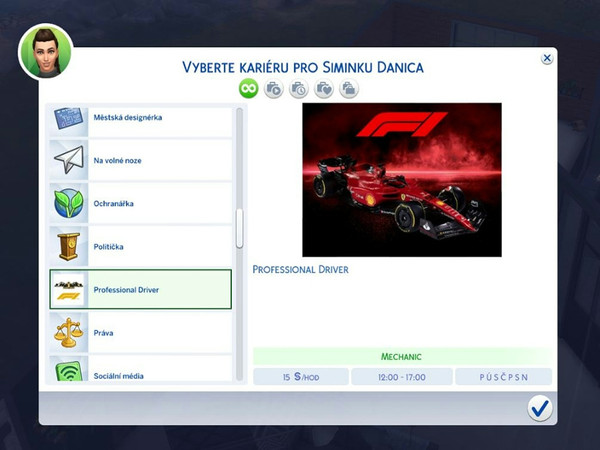Screen dimensions: 600x450
Task: Click the green leaf Ochranářka icon
Action: (x=69, y=203)
